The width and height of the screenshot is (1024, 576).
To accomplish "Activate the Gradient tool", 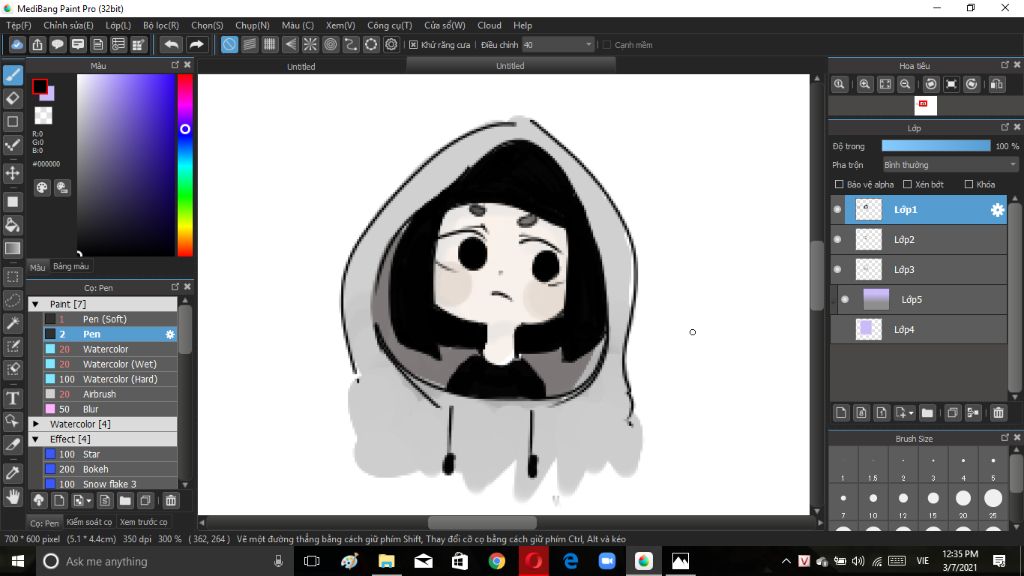I will 13,248.
